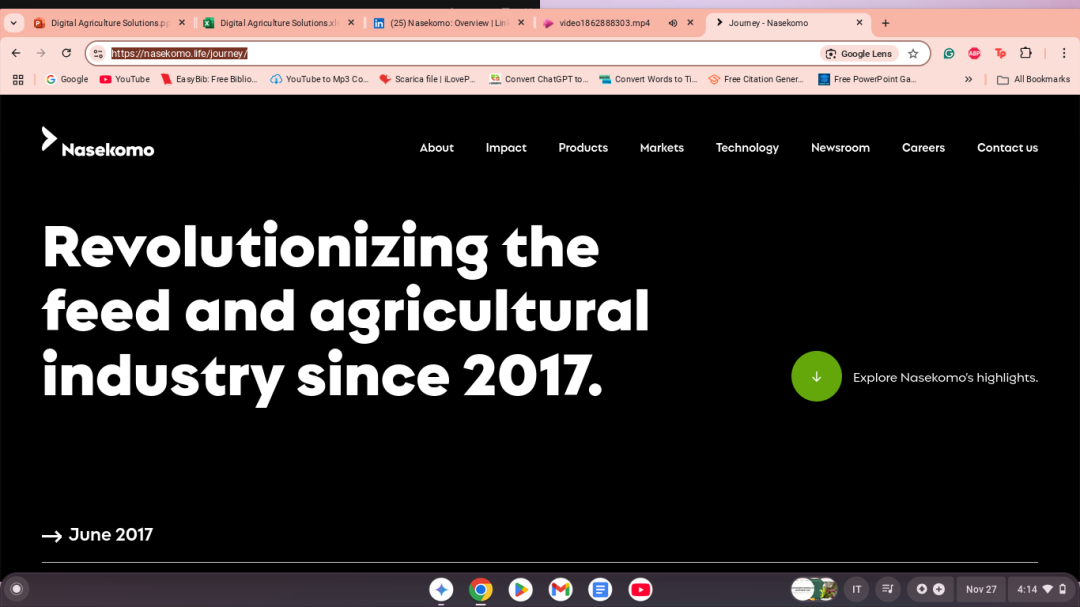
Task: Open the Adblock Plus extension
Action: pyautogui.click(x=974, y=53)
